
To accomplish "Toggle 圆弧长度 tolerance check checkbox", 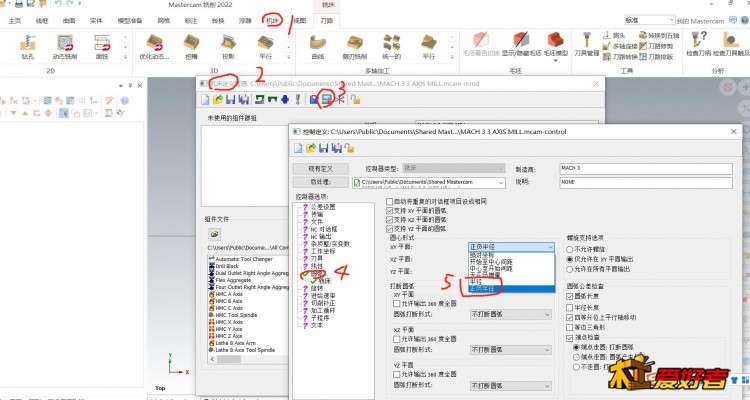I will (x=570, y=296).
